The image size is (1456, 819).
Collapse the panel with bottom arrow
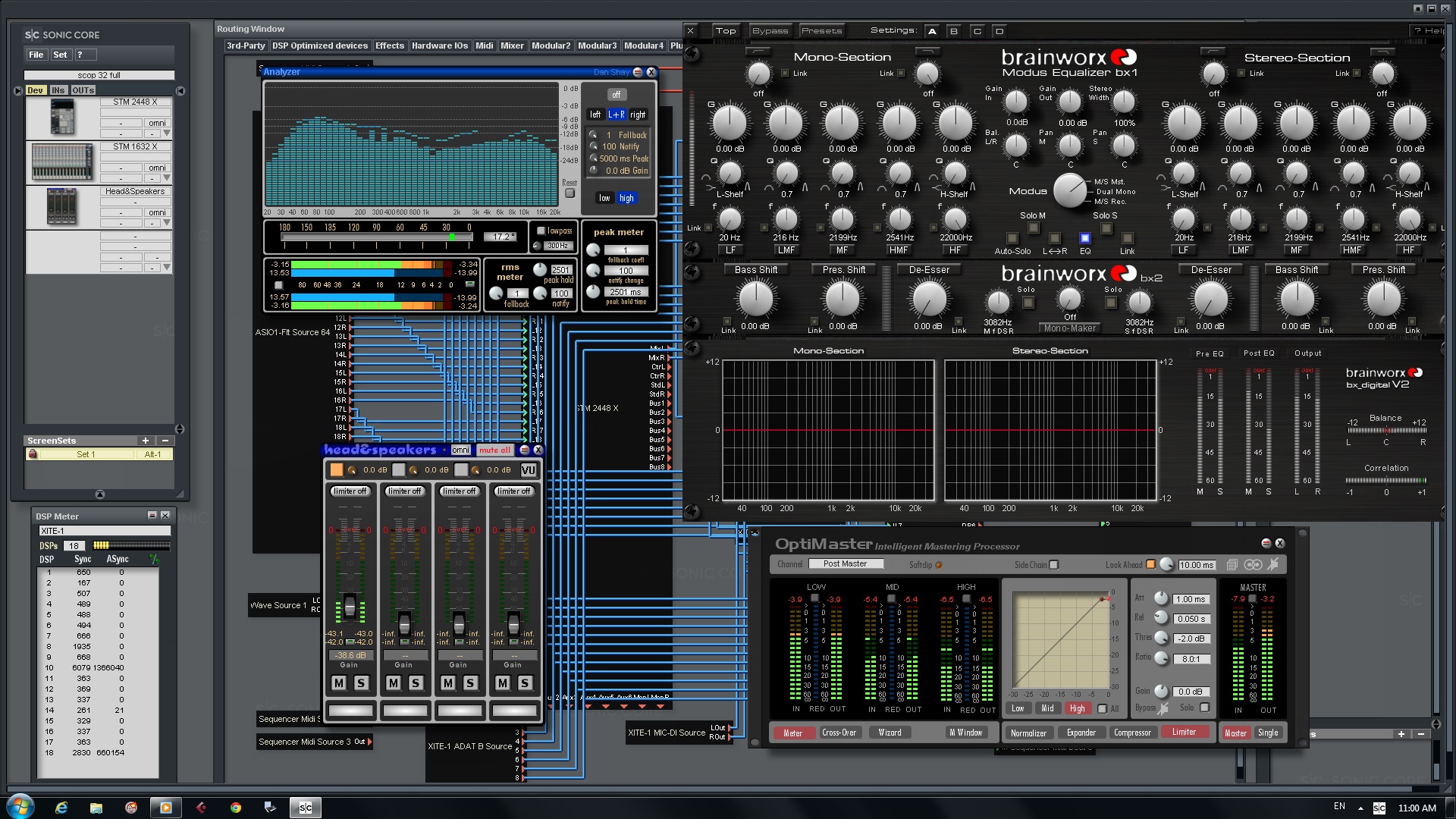click(100, 494)
